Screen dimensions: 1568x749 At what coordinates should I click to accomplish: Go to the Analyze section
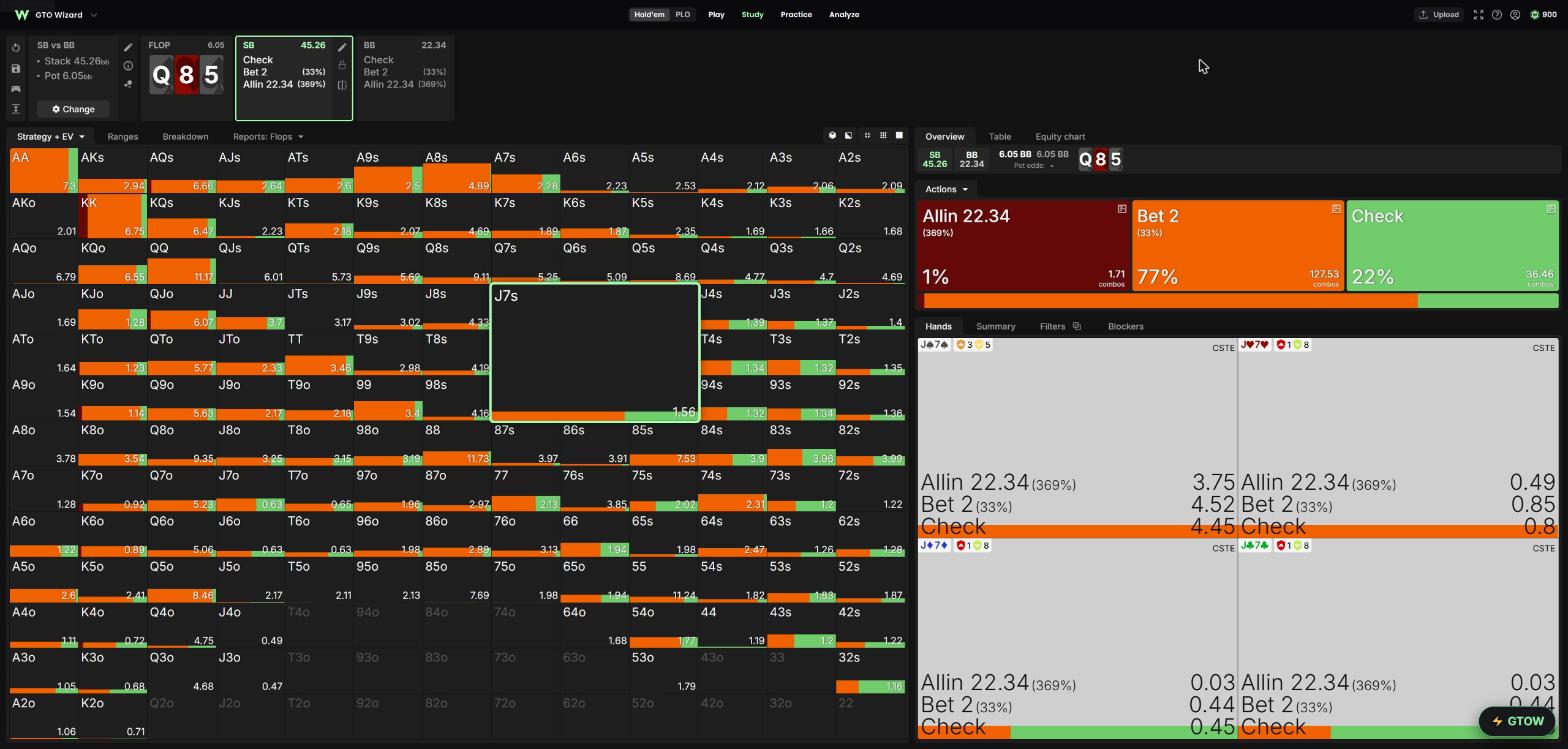tap(844, 15)
